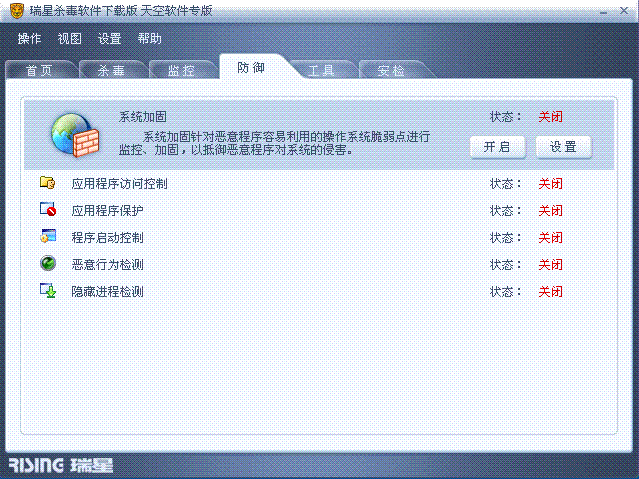
Task: Click 关闭 status of 隐藏进程检测
Action: tap(551, 291)
